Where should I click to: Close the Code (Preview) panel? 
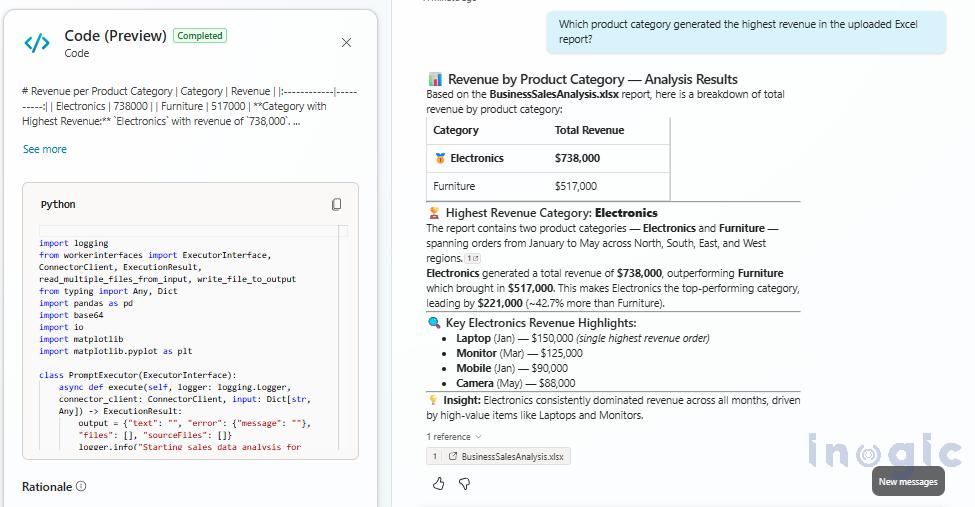(346, 42)
